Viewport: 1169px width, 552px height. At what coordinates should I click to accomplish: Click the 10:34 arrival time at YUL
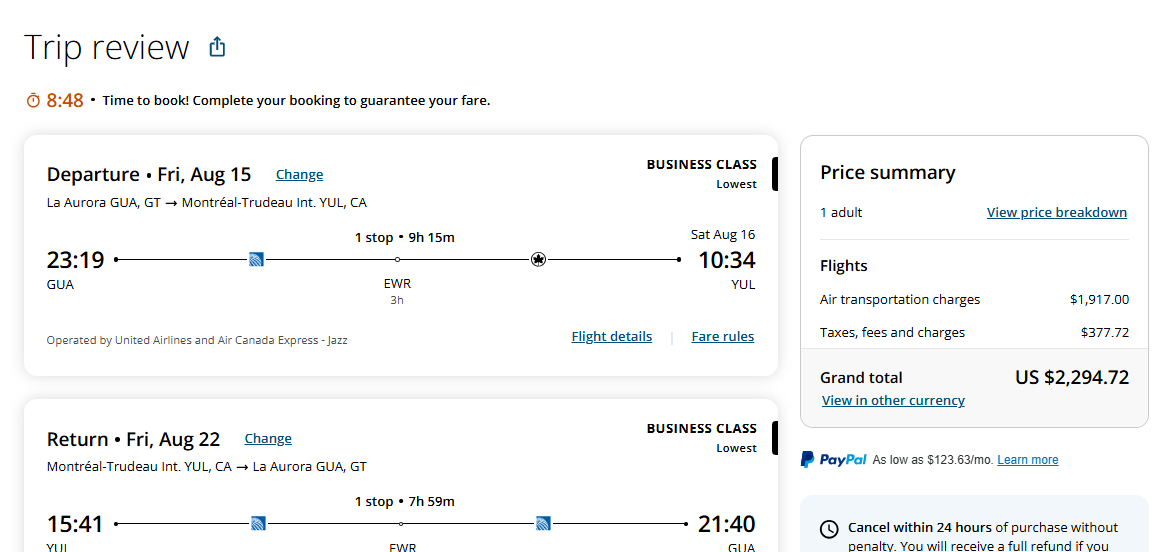(726, 261)
